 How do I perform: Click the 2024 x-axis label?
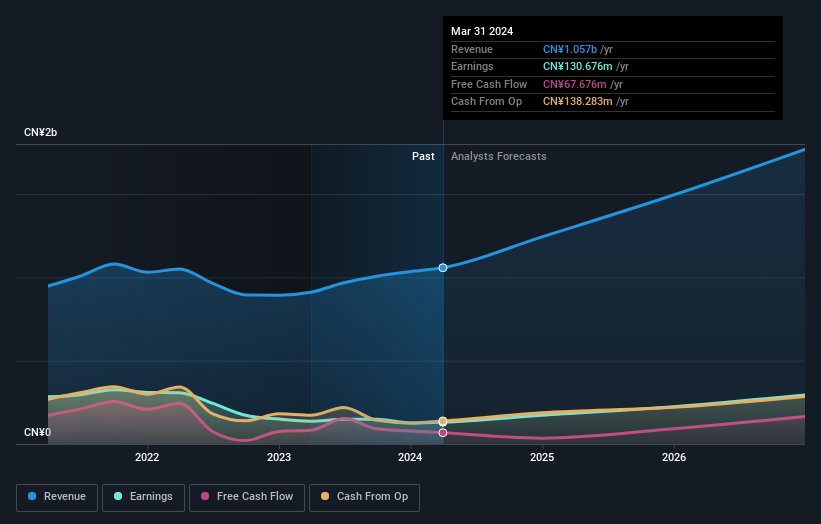click(x=410, y=457)
